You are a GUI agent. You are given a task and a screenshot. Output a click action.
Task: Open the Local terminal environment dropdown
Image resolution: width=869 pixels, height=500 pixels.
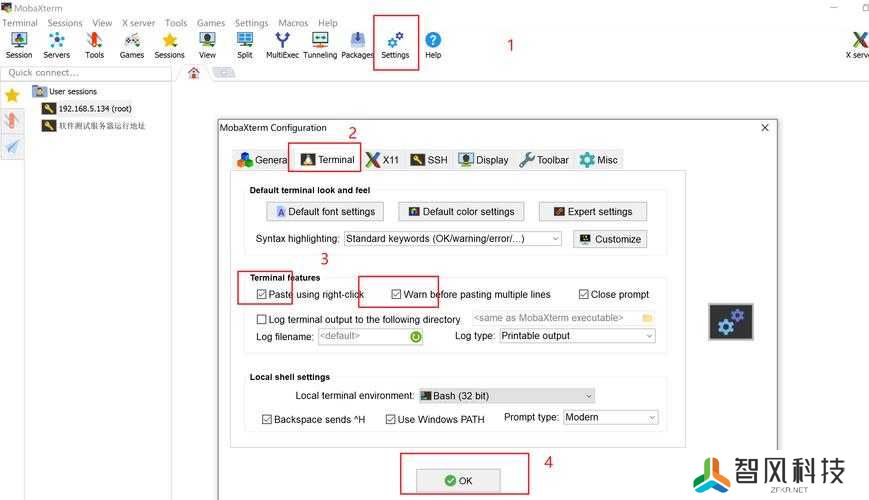507,396
